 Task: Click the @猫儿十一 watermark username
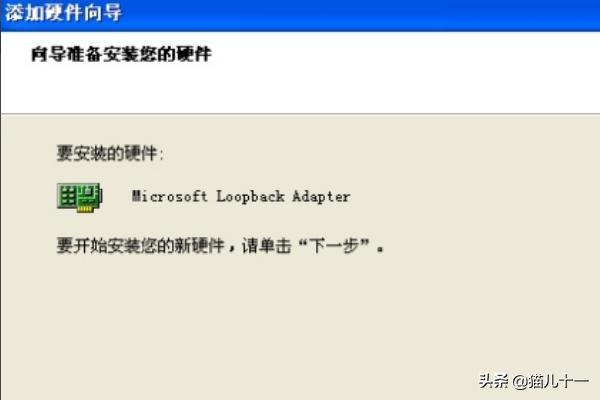[550, 381]
